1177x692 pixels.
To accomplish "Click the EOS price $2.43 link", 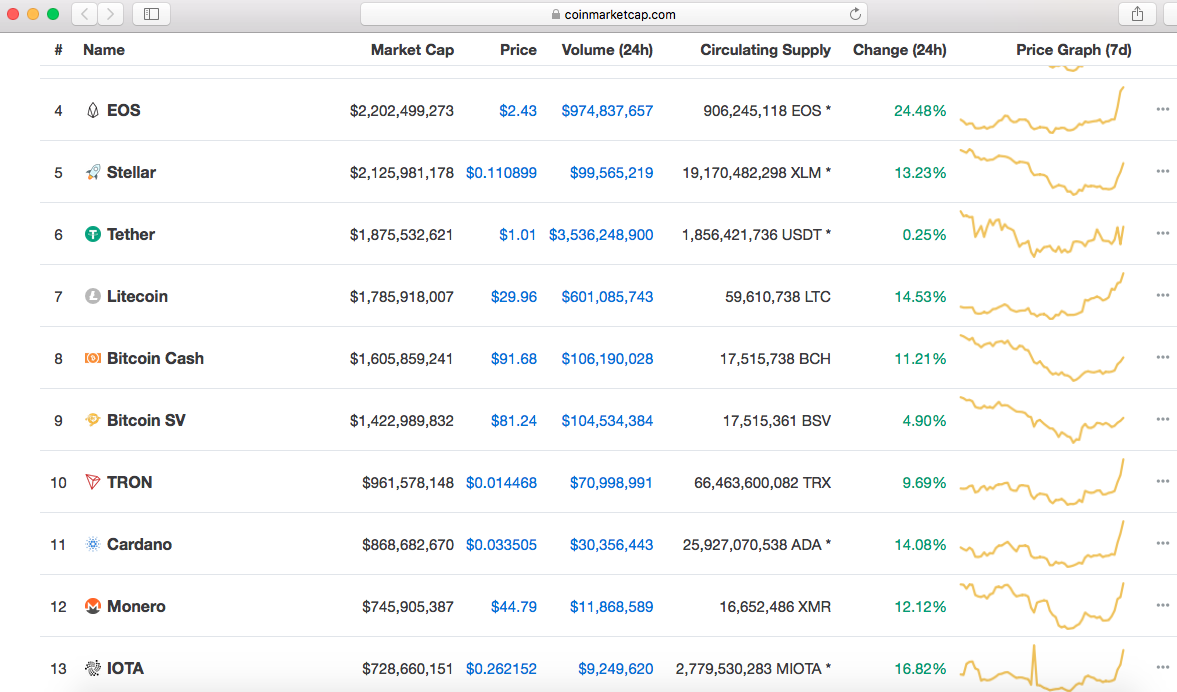I will [x=518, y=110].
